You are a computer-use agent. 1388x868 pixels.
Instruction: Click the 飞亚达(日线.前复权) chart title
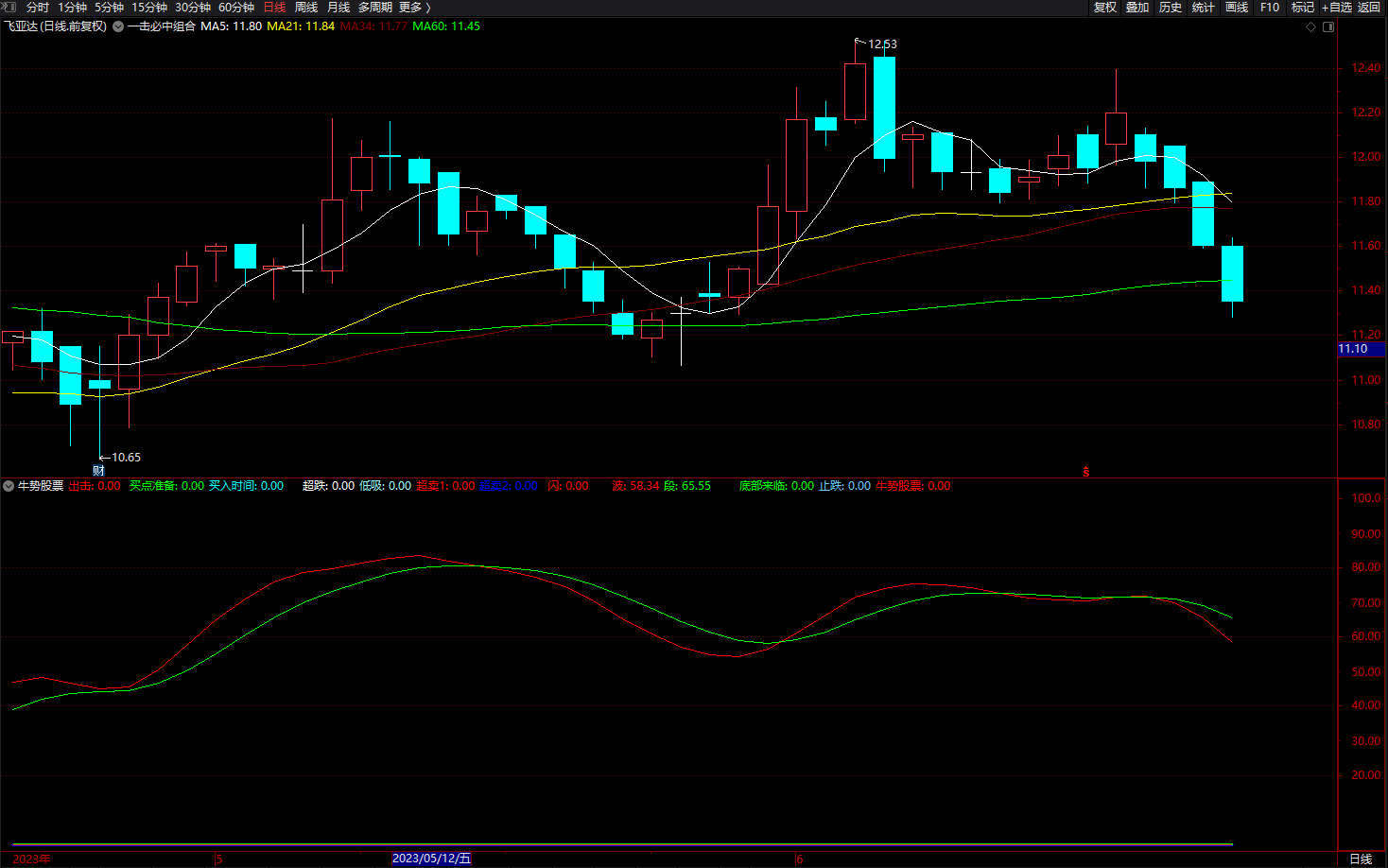coord(56,26)
